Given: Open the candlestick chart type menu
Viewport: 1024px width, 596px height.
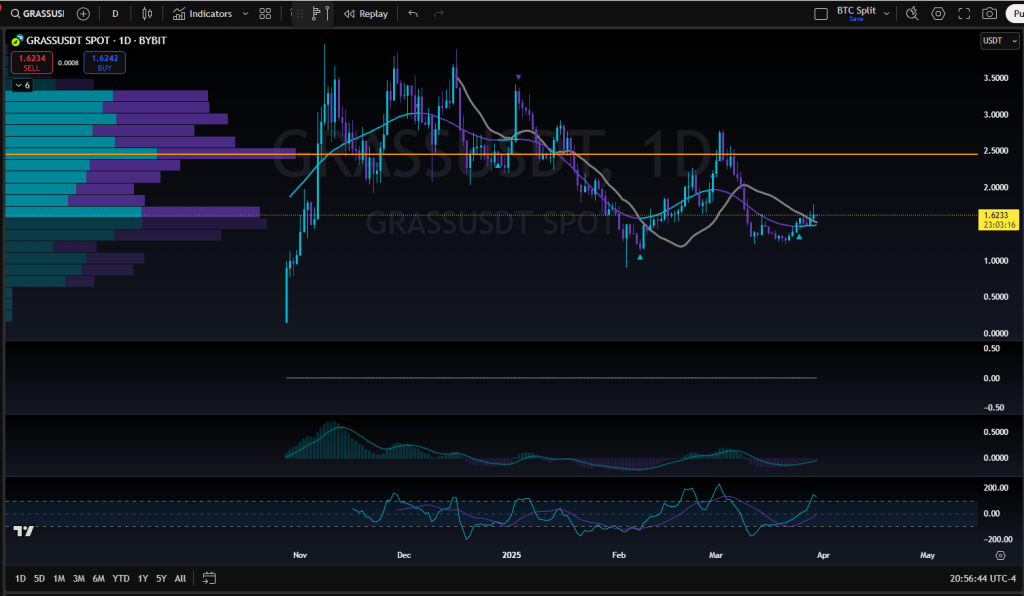Looking at the screenshot, I should [x=147, y=14].
